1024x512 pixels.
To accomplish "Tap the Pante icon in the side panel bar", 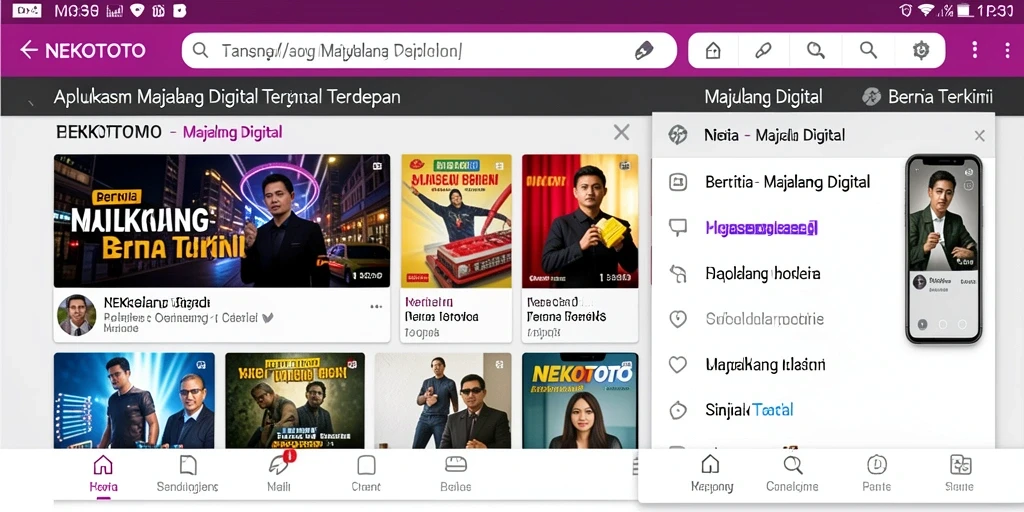I will (876, 473).
